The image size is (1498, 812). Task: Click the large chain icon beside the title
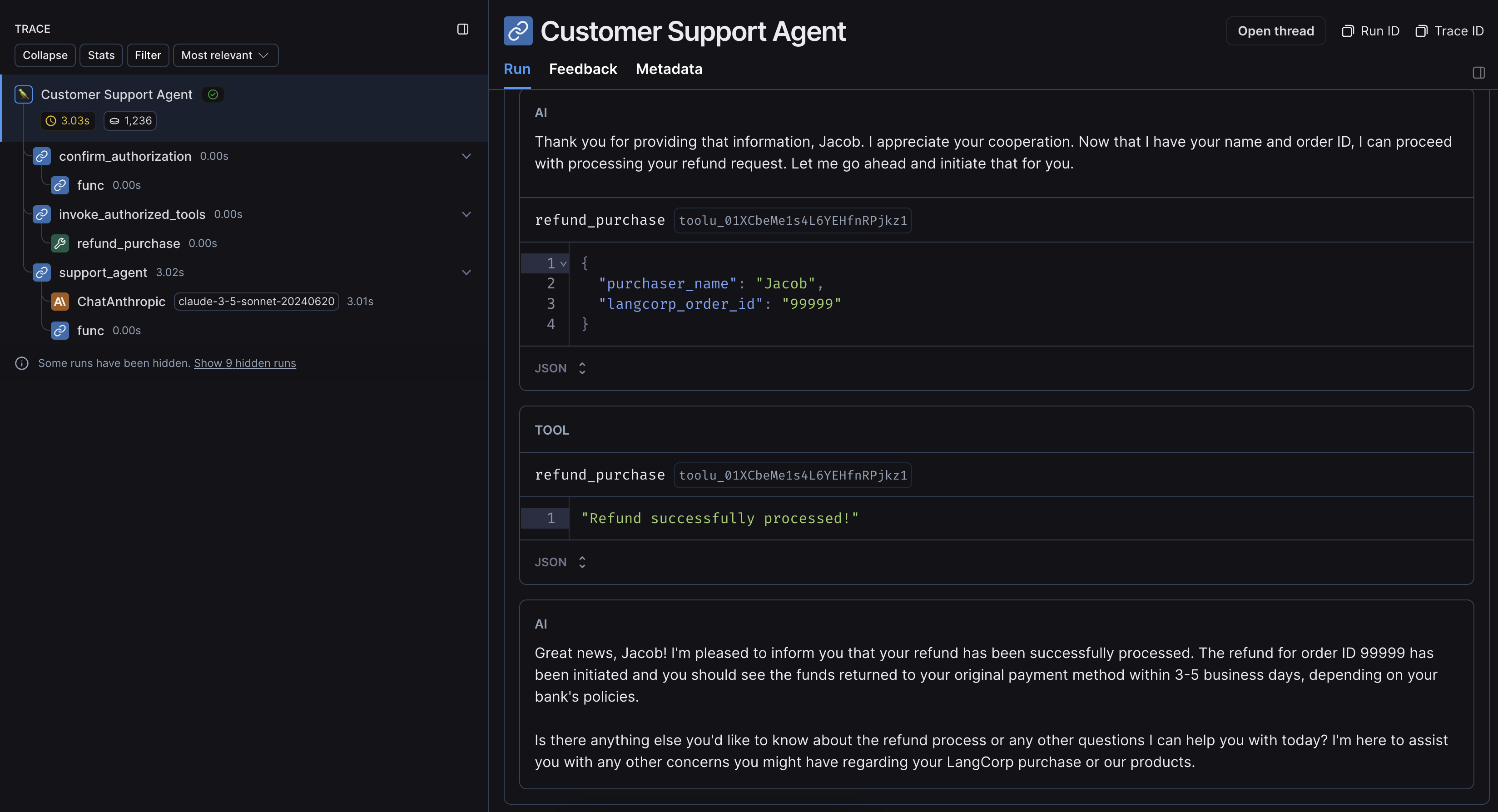[517, 31]
